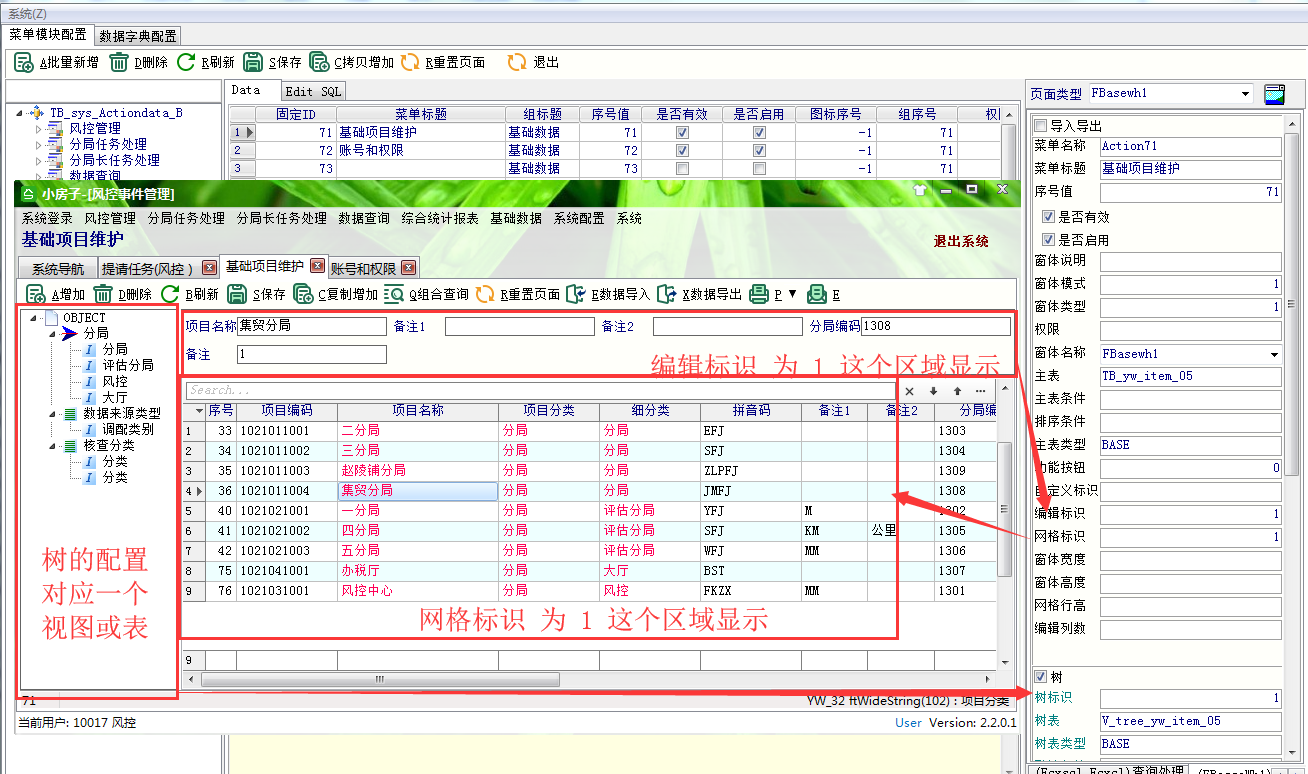This screenshot has width=1308, height=774.
Task: Click C拷贝增加 copy-add toolbar icon
Action: pyautogui.click(x=320, y=62)
